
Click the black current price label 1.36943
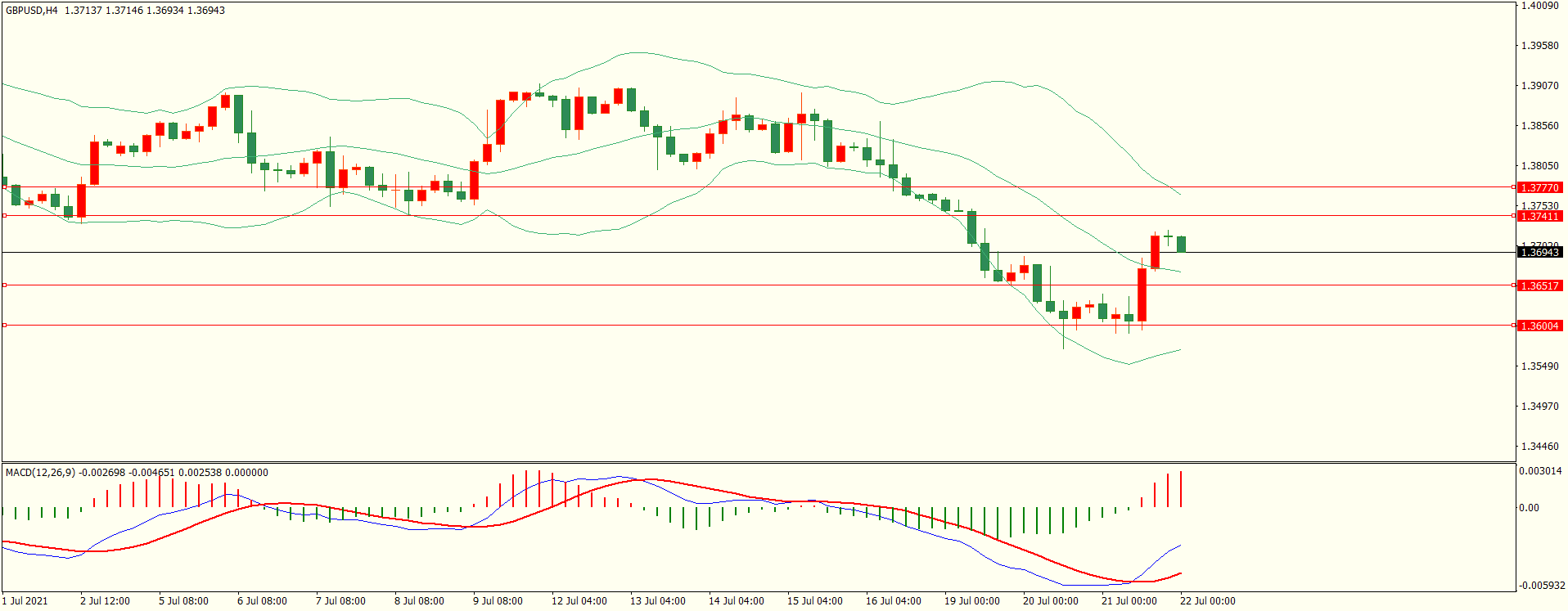(1539, 253)
